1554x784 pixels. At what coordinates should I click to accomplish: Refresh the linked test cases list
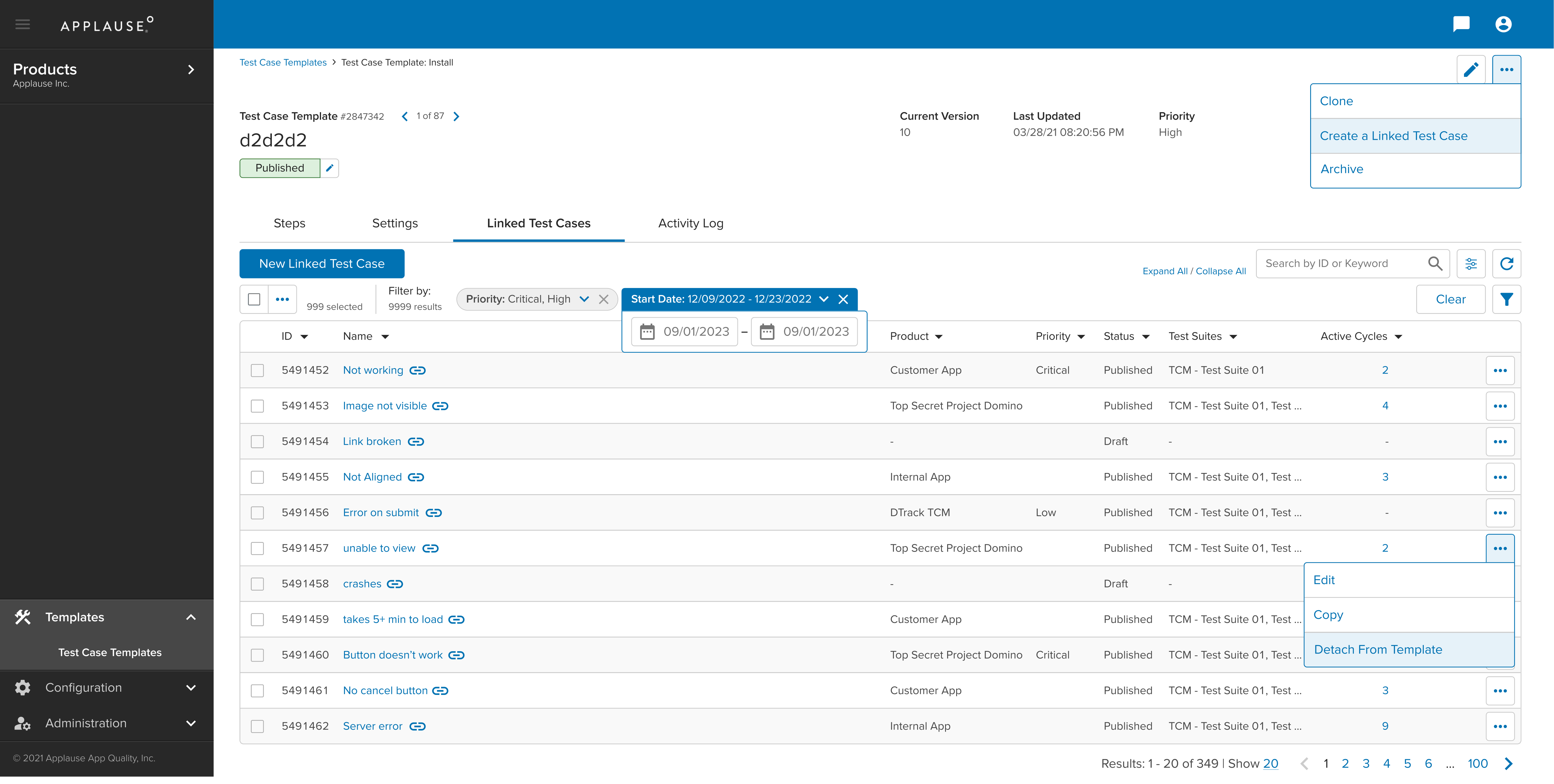(x=1506, y=264)
